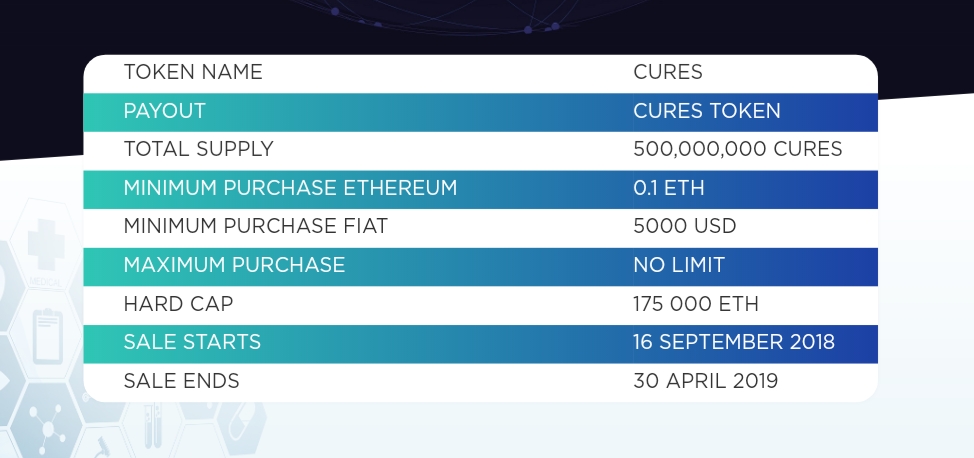
Task: Click the CURES token name value
Action: pos(668,72)
